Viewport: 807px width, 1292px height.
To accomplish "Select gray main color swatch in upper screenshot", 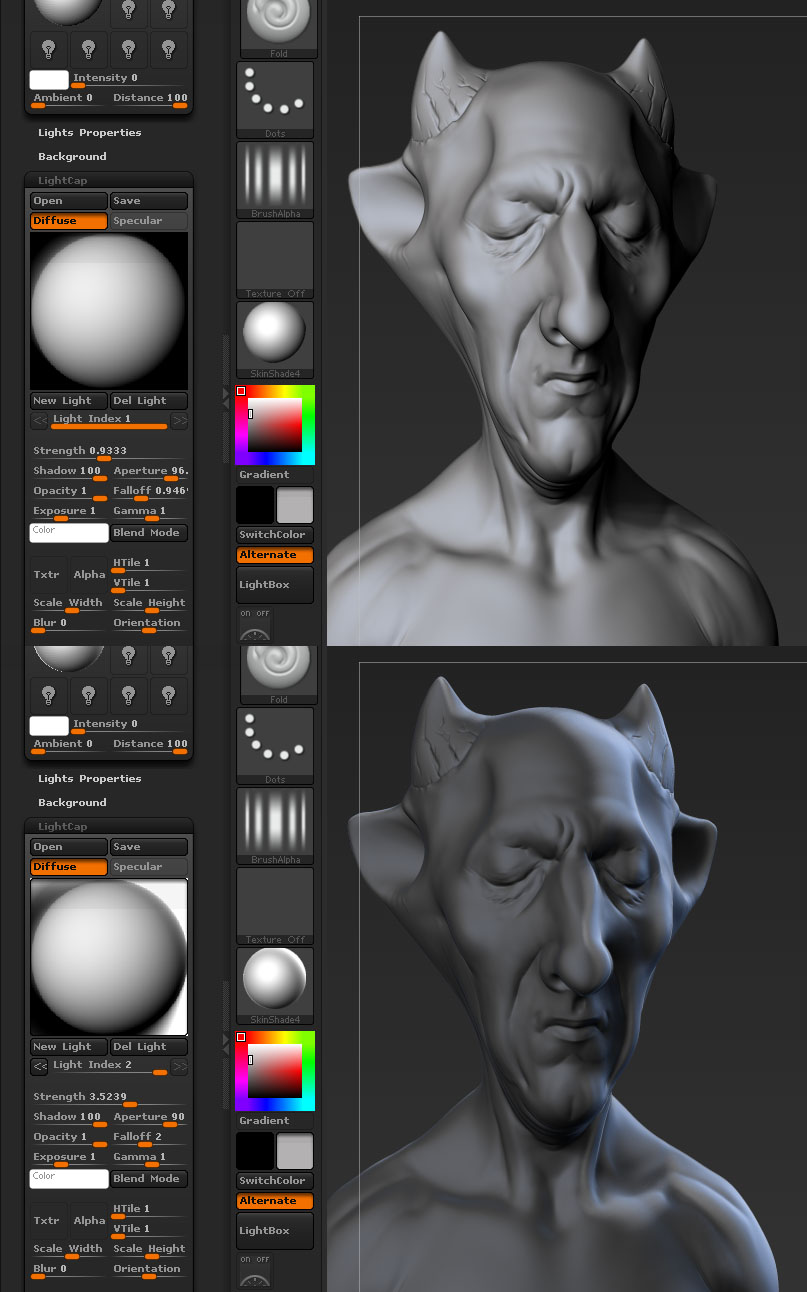I will click(x=294, y=505).
